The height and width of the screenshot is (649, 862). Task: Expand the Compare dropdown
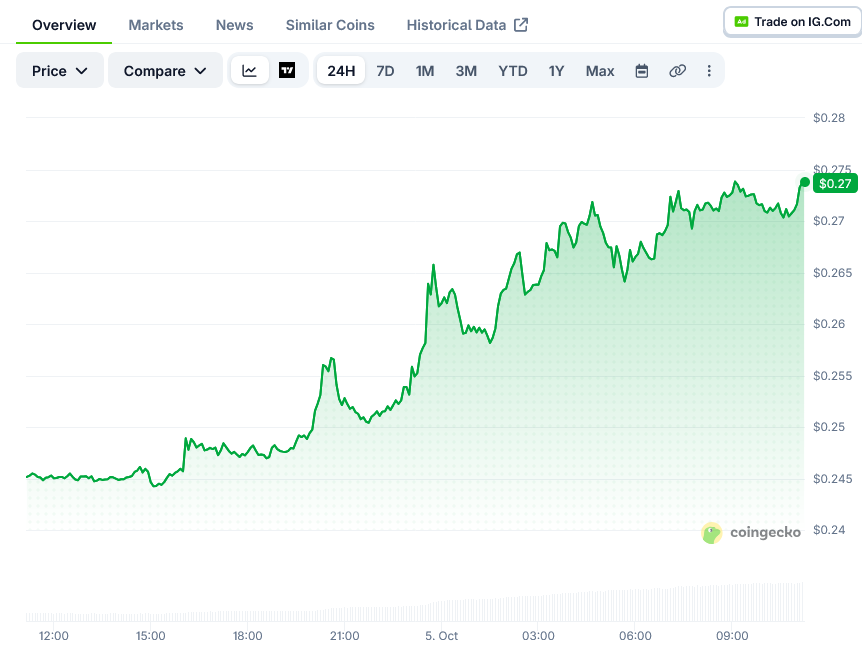(x=165, y=70)
